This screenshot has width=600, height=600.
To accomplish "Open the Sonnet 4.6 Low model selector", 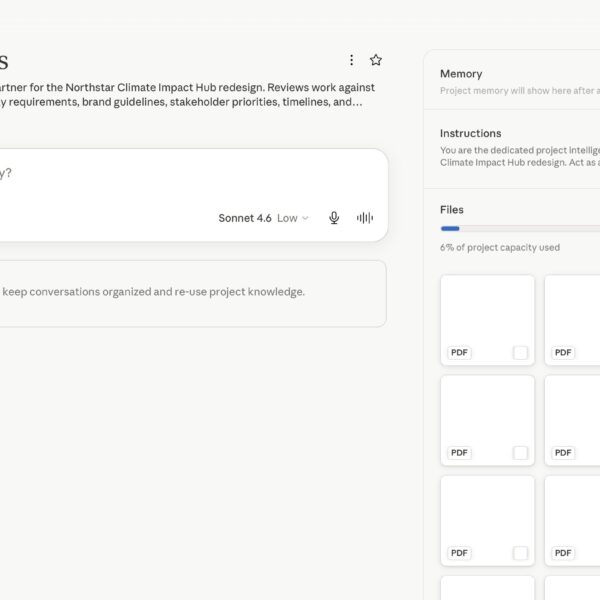I will point(263,218).
